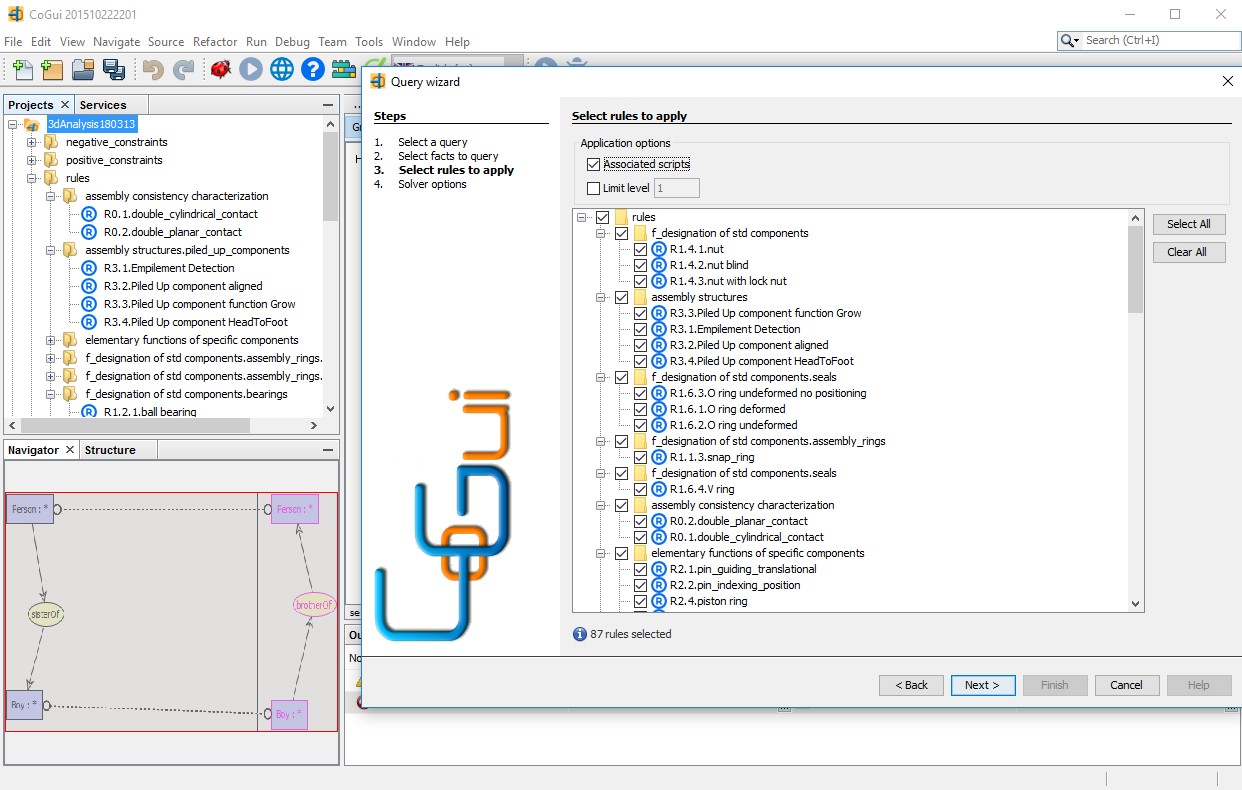Enable the Limit level checkbox
1242x790 pixels.
[594, 188]
